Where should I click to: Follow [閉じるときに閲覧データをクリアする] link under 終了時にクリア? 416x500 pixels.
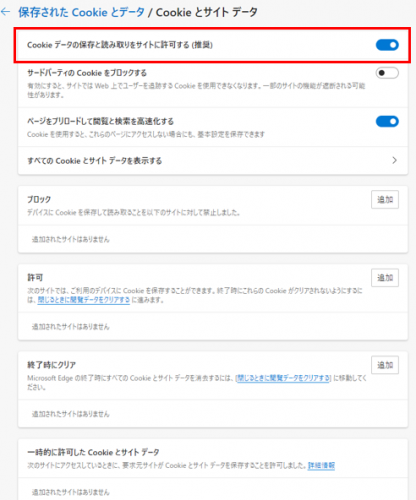click(x=283, y=378)
